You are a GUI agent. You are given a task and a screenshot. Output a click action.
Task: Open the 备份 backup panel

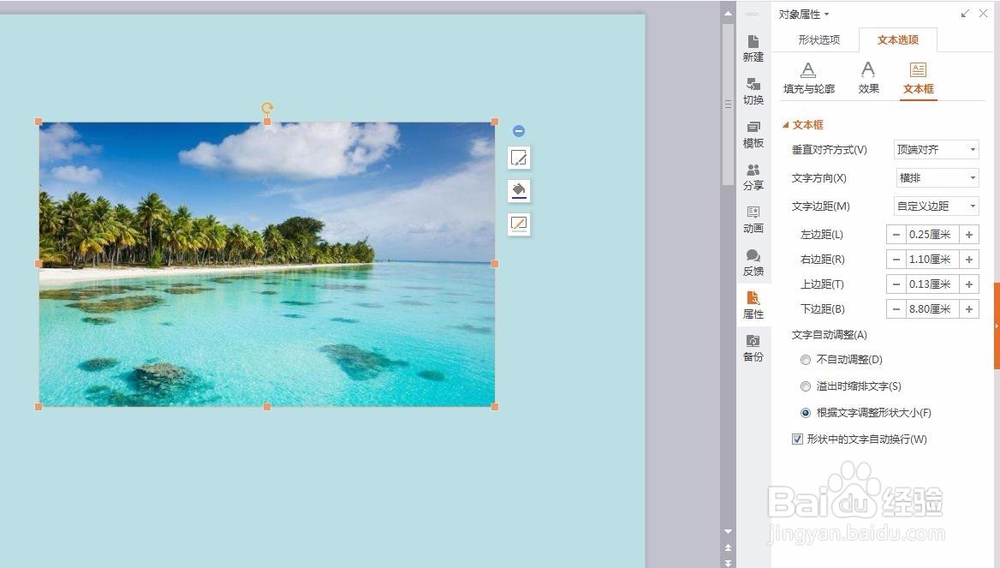click(x=753, y=348)
